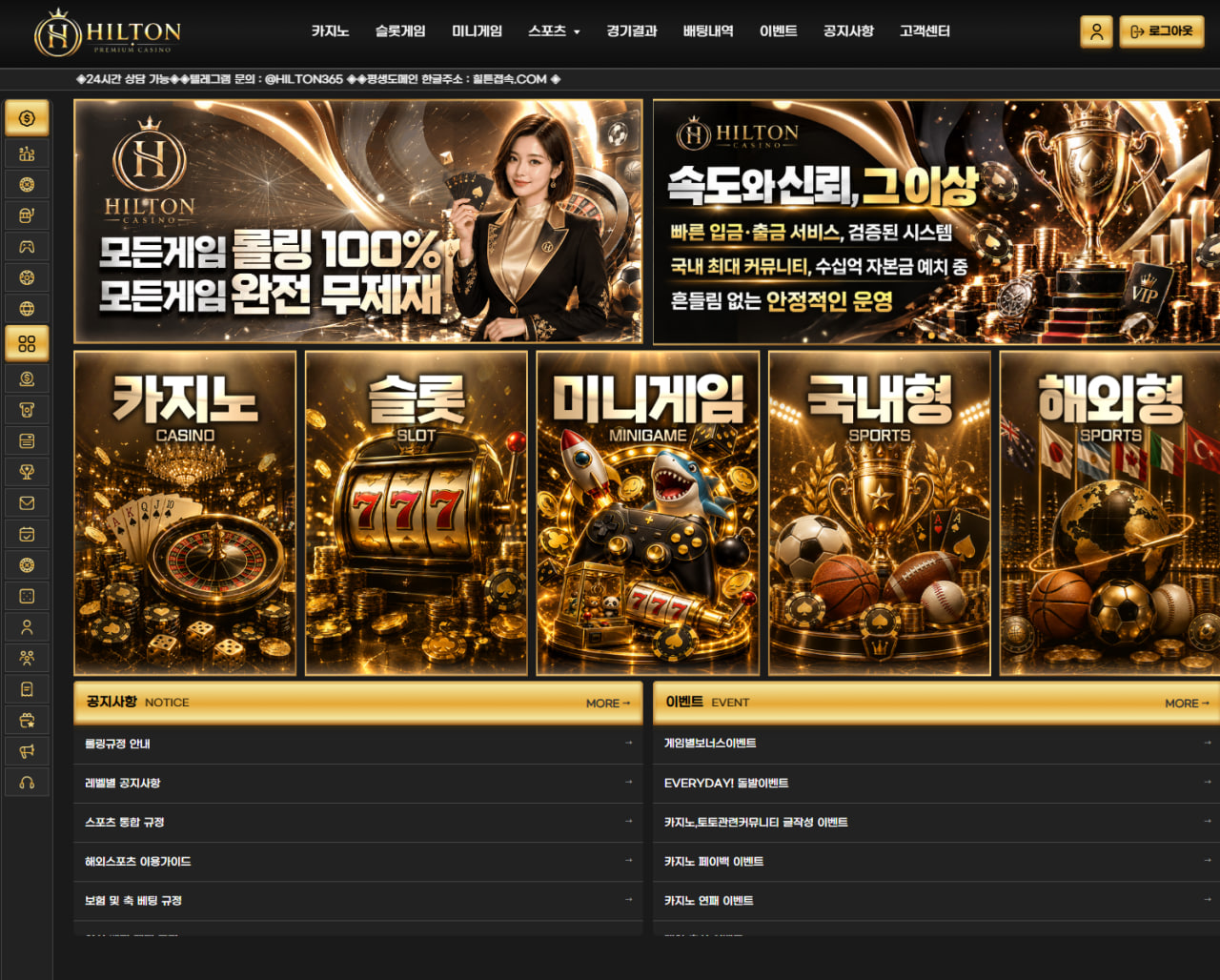Viewport: 1220px width, 980px height.
Task: Open the 배팅내역 menu item
Action: tap(708, 31)
